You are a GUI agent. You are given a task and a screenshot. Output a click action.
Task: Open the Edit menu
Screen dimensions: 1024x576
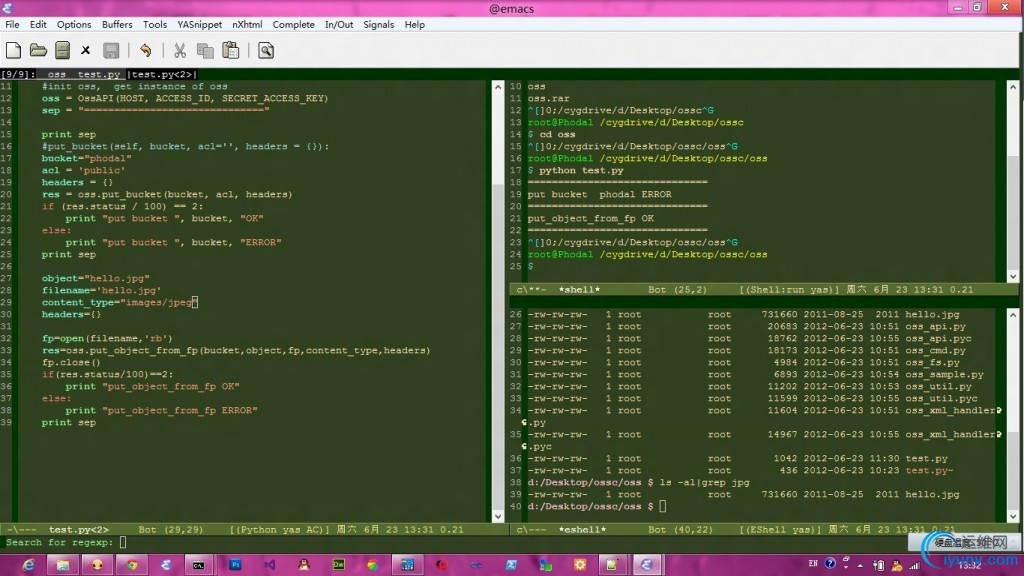(x=38, y=24)
